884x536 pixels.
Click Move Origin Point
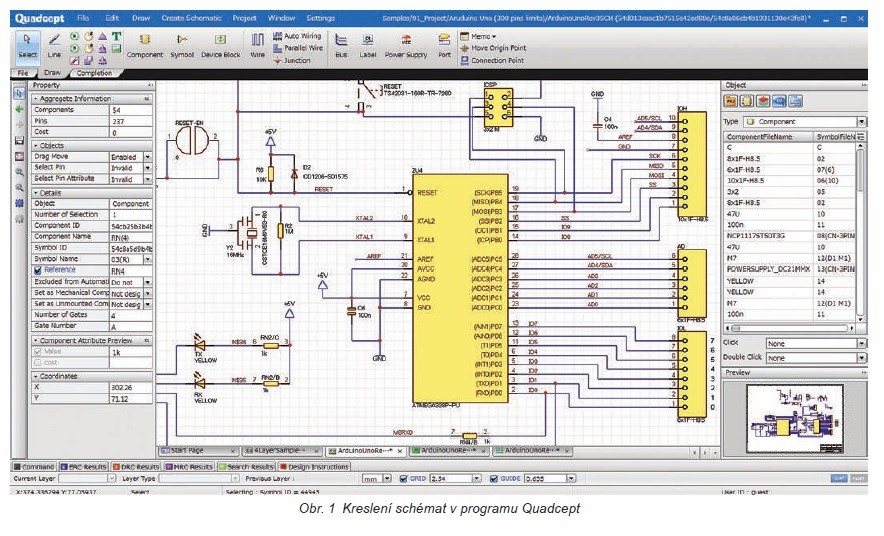coord(493,48)
